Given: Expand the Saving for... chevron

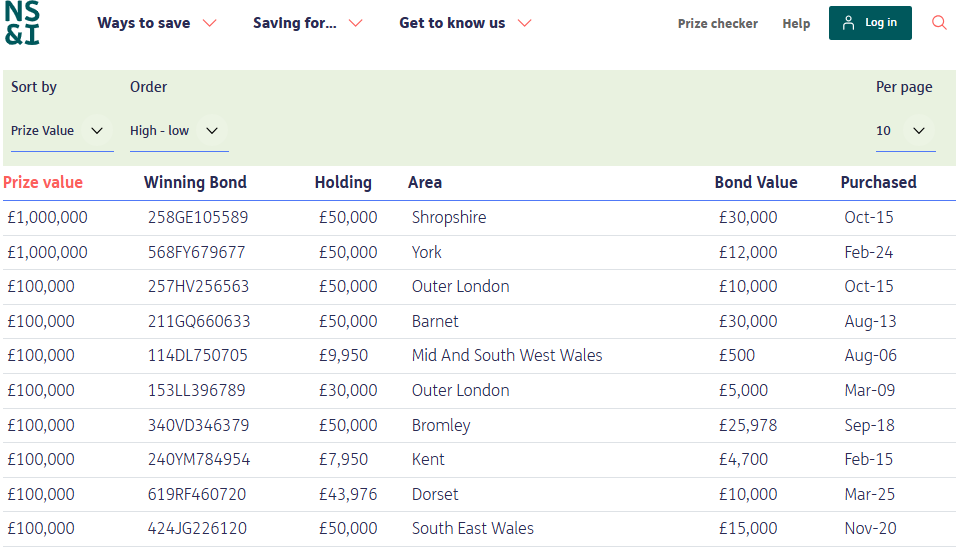Looking at the screenshot, I should (x=355, y=23).
